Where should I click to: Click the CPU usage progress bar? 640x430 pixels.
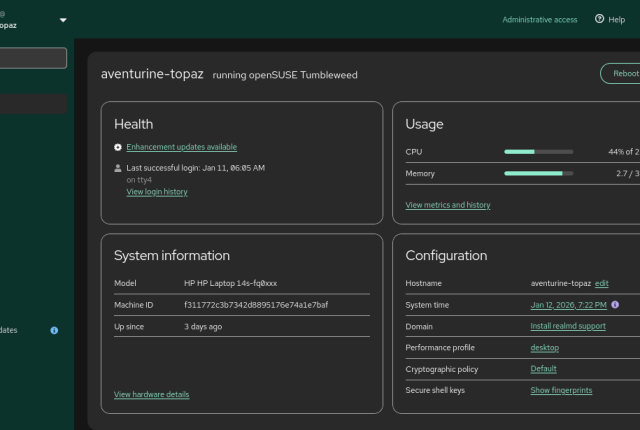(x=539, y=152)
